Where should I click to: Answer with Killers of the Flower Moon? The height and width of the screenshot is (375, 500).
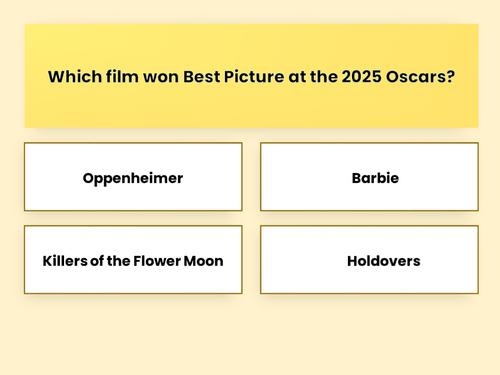click(133, 259)
